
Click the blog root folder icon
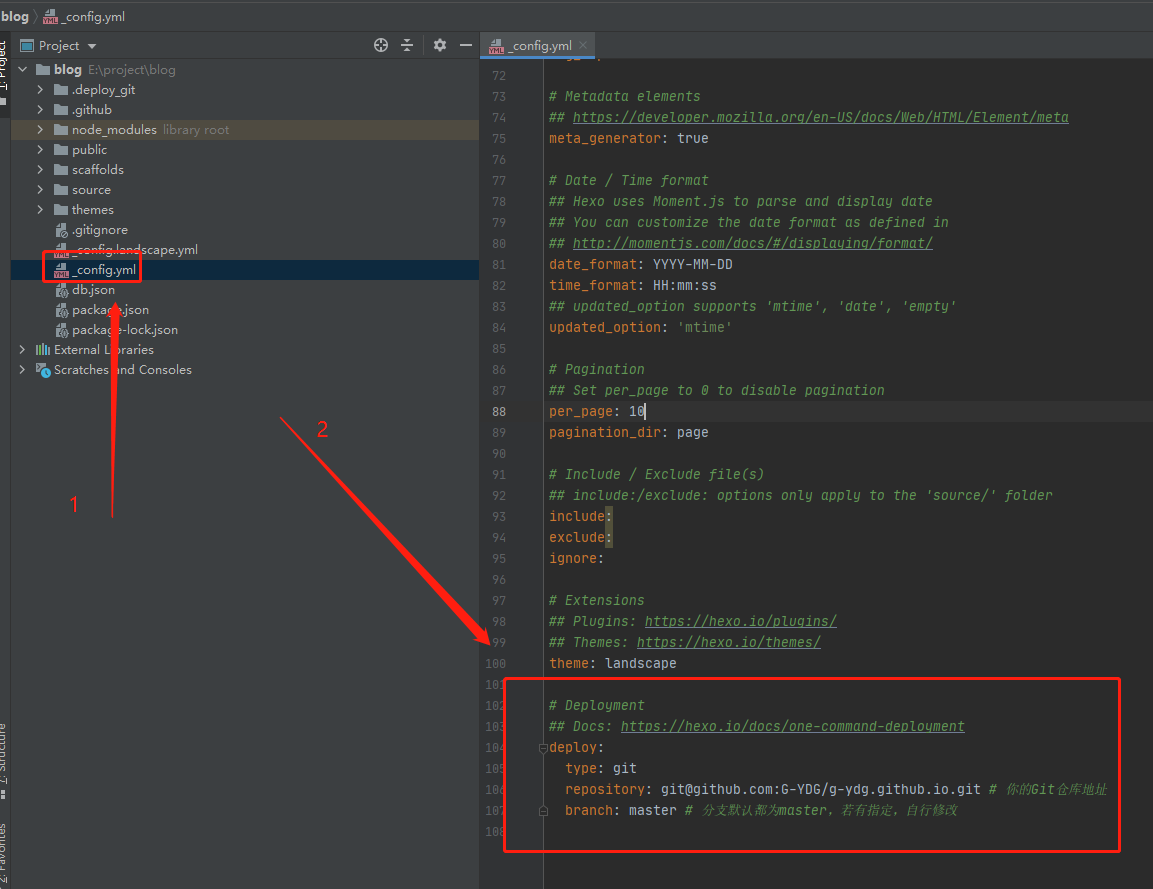click(x=43, y=69)
